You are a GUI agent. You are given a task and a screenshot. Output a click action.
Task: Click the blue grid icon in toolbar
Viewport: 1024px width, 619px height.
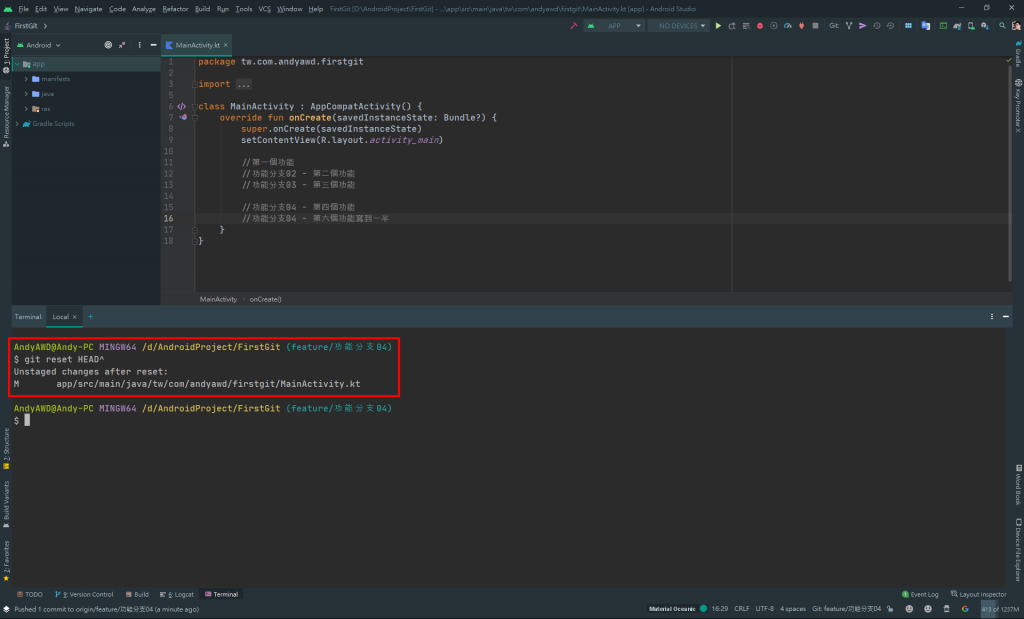pos(908,25)
